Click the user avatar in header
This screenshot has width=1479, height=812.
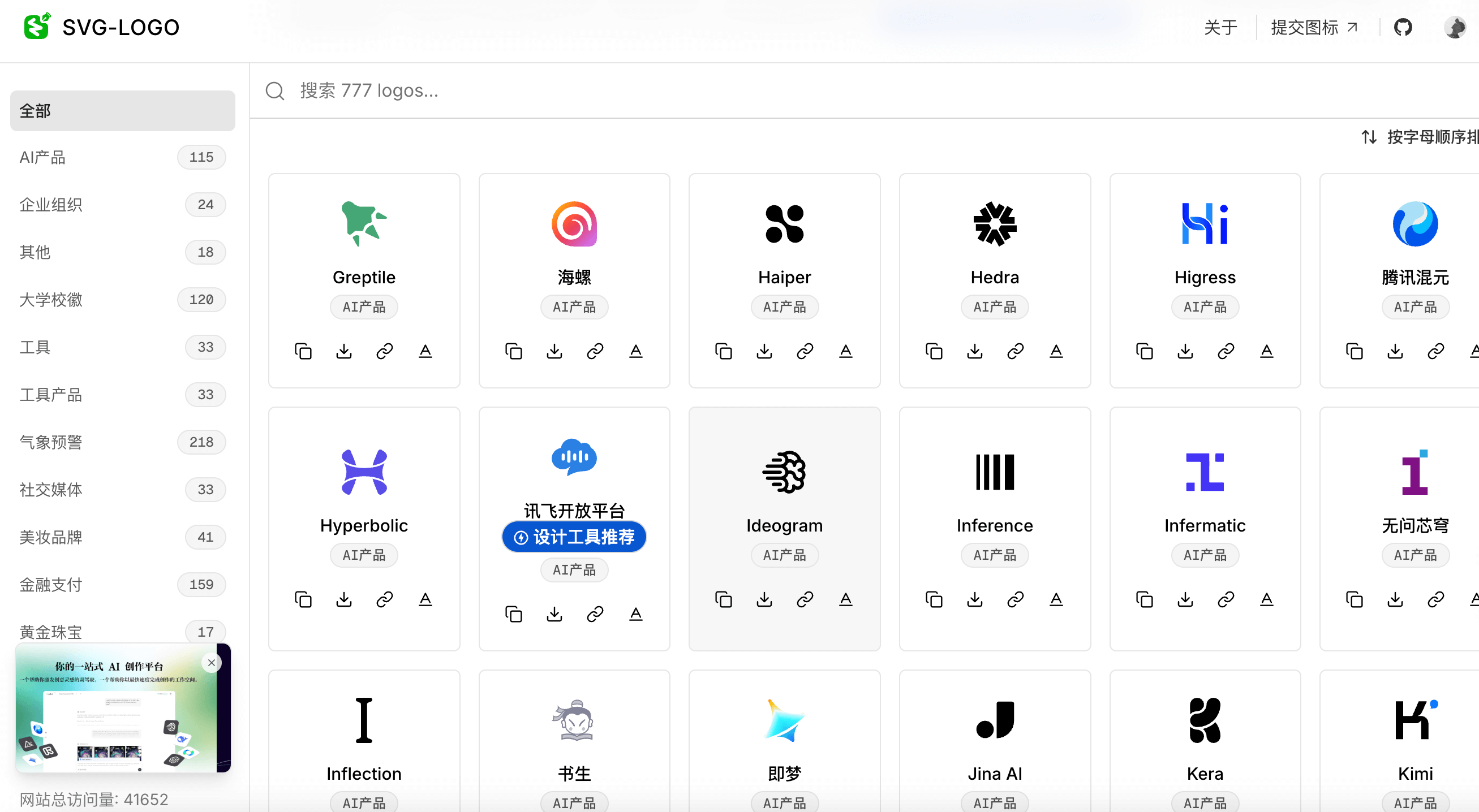pyautogui.click(x=1454, y=27)
